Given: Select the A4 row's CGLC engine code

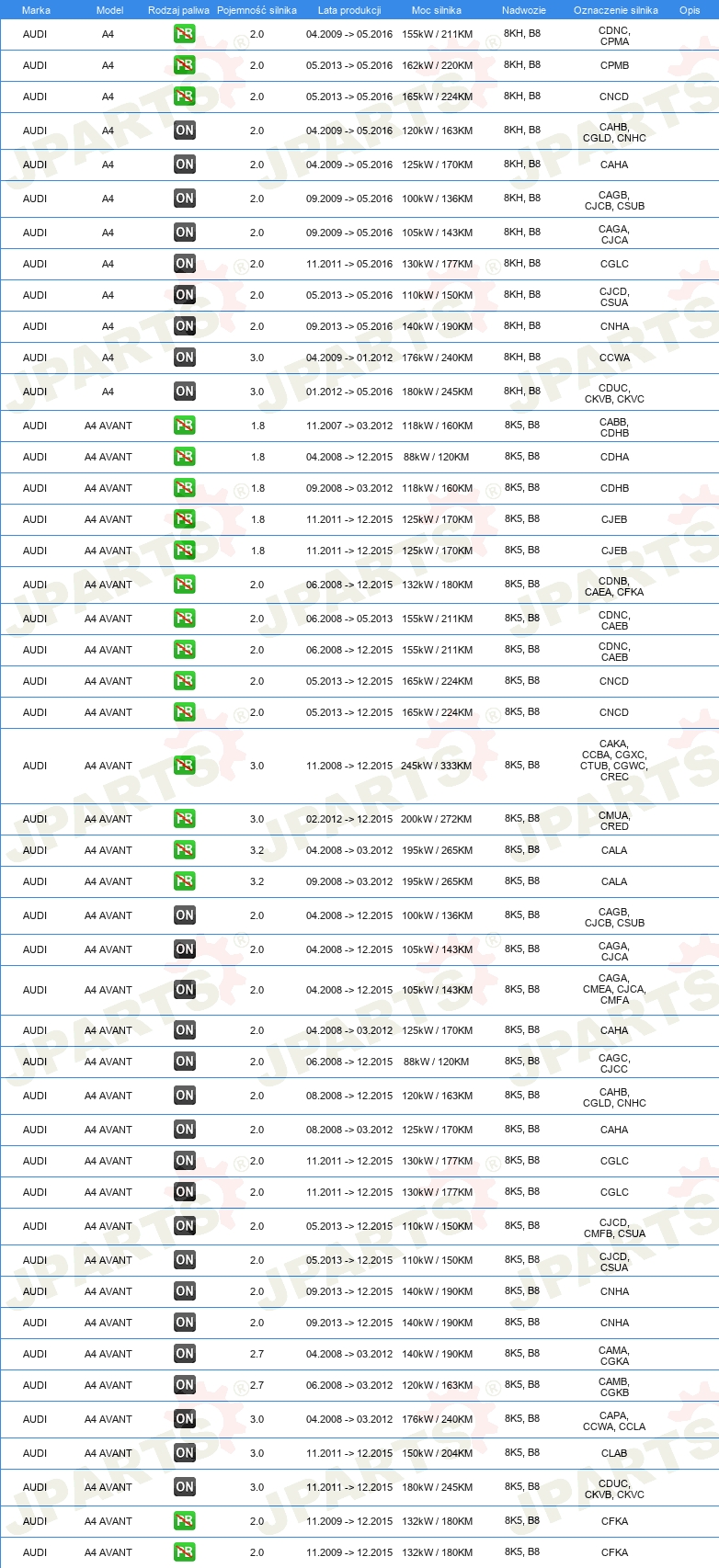Looking at the screenshot, I should (x=614, y=264).
